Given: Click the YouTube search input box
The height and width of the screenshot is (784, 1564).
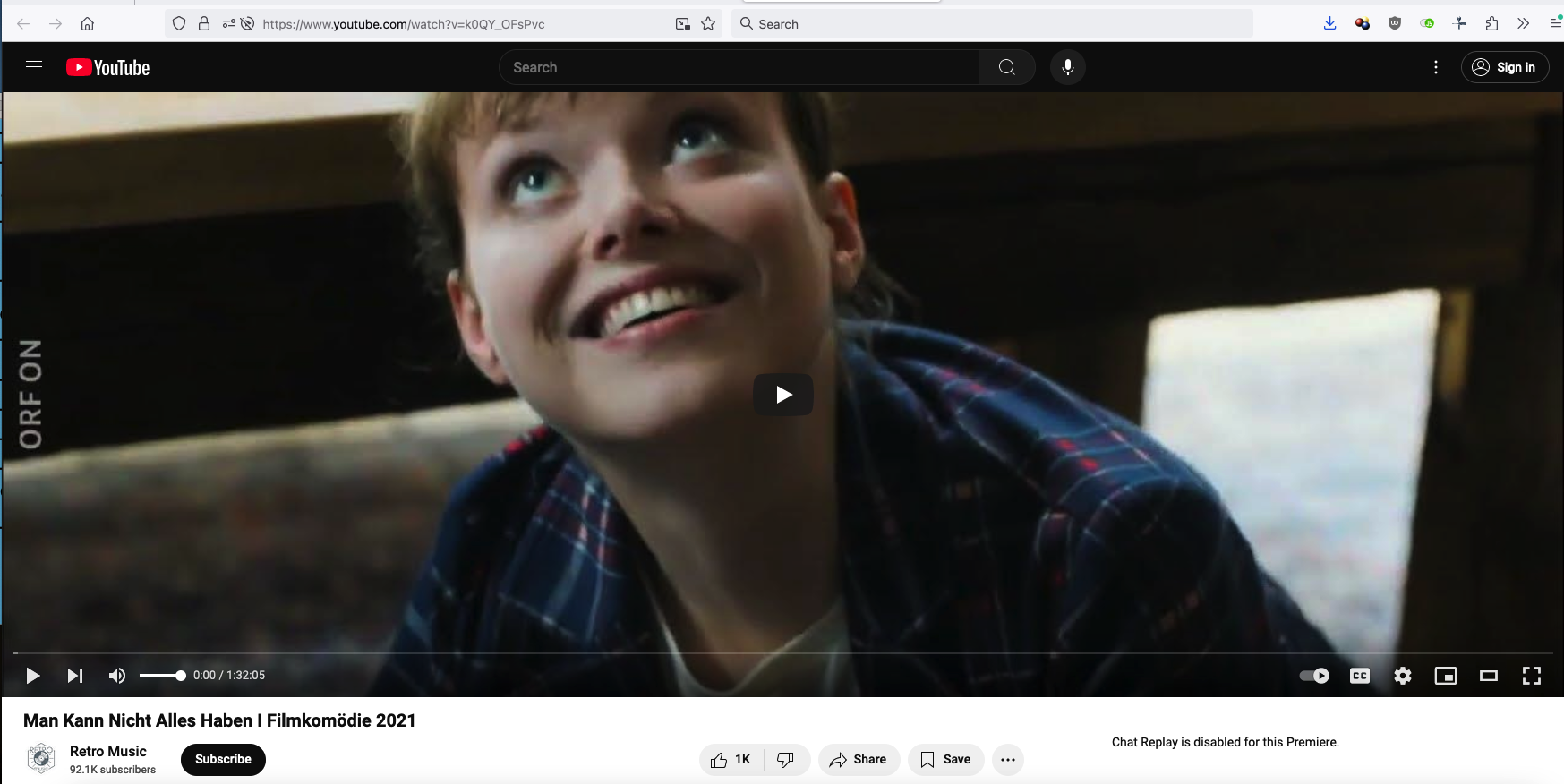Looking at the screenshot, I should coord(739,67).
